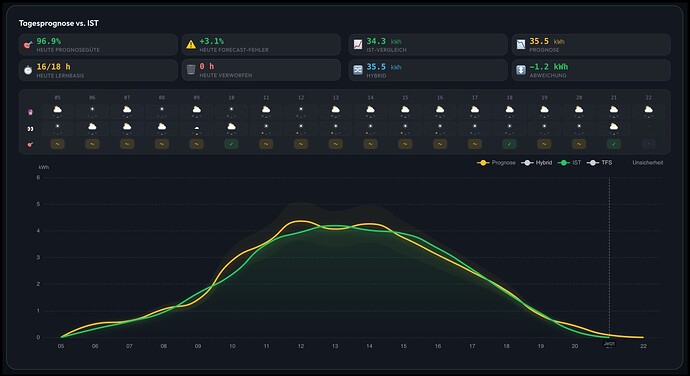
Task: Toggle the IST series in chart legend
Action: pos(569,163)
